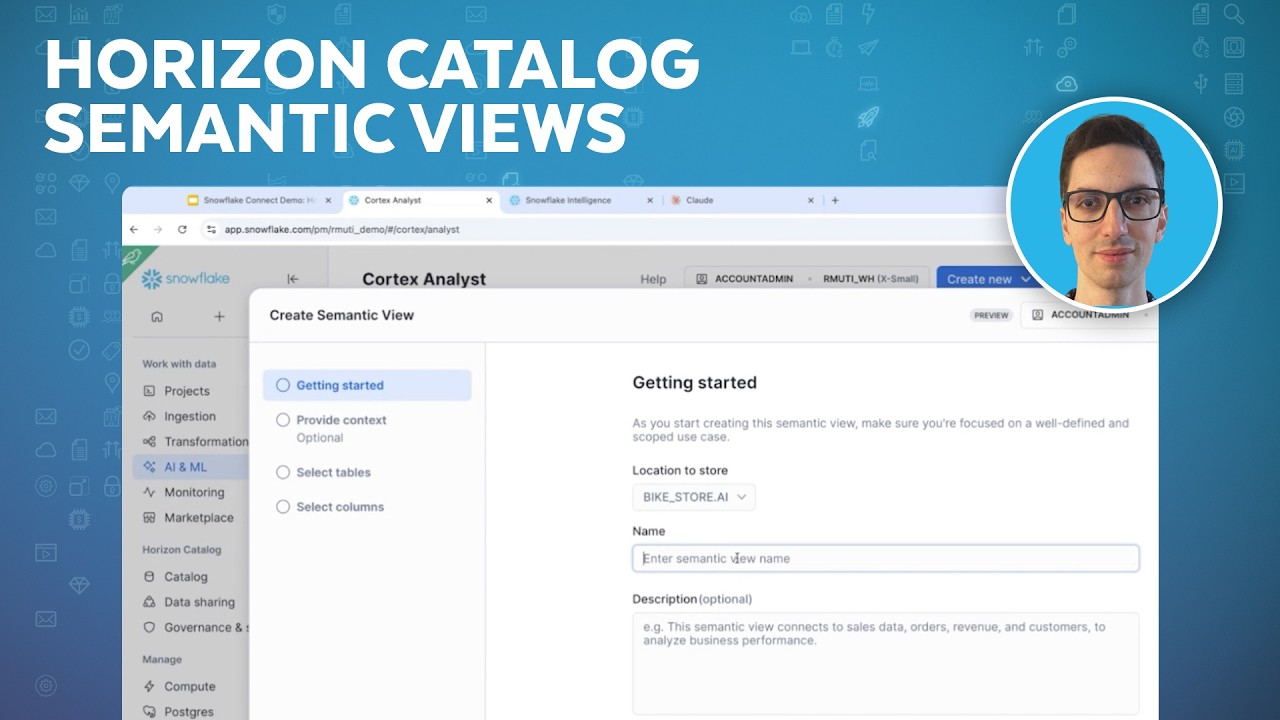Click the Description text area

885,663
